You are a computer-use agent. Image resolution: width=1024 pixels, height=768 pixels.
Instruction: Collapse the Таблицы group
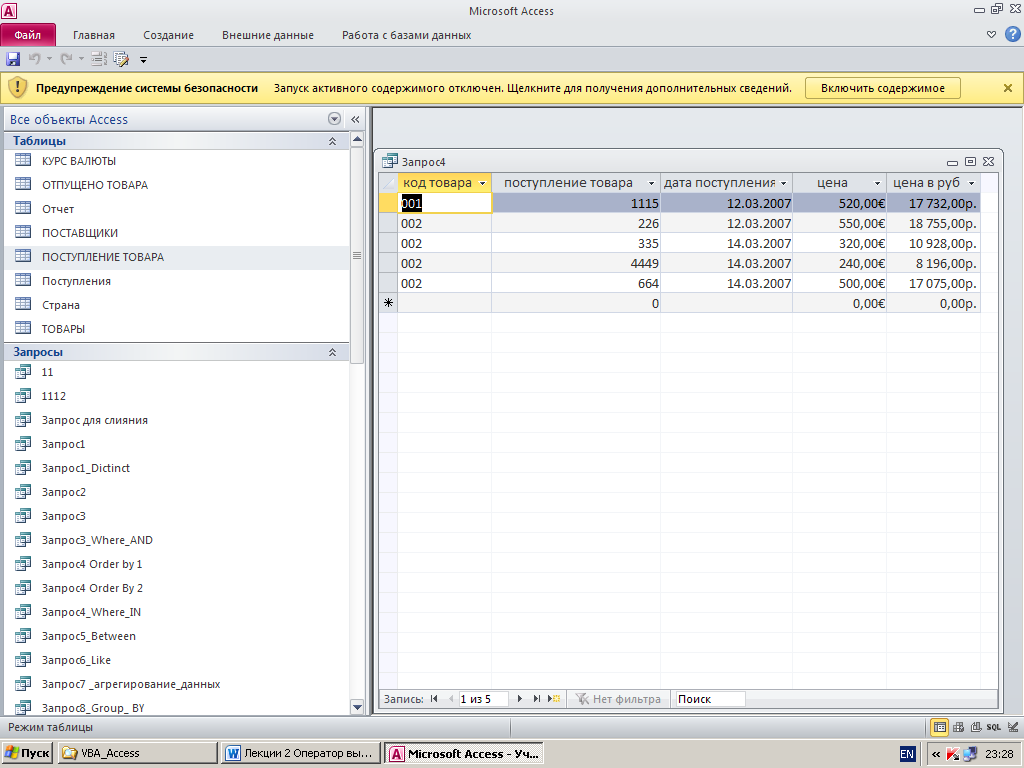tap(332, 141)
